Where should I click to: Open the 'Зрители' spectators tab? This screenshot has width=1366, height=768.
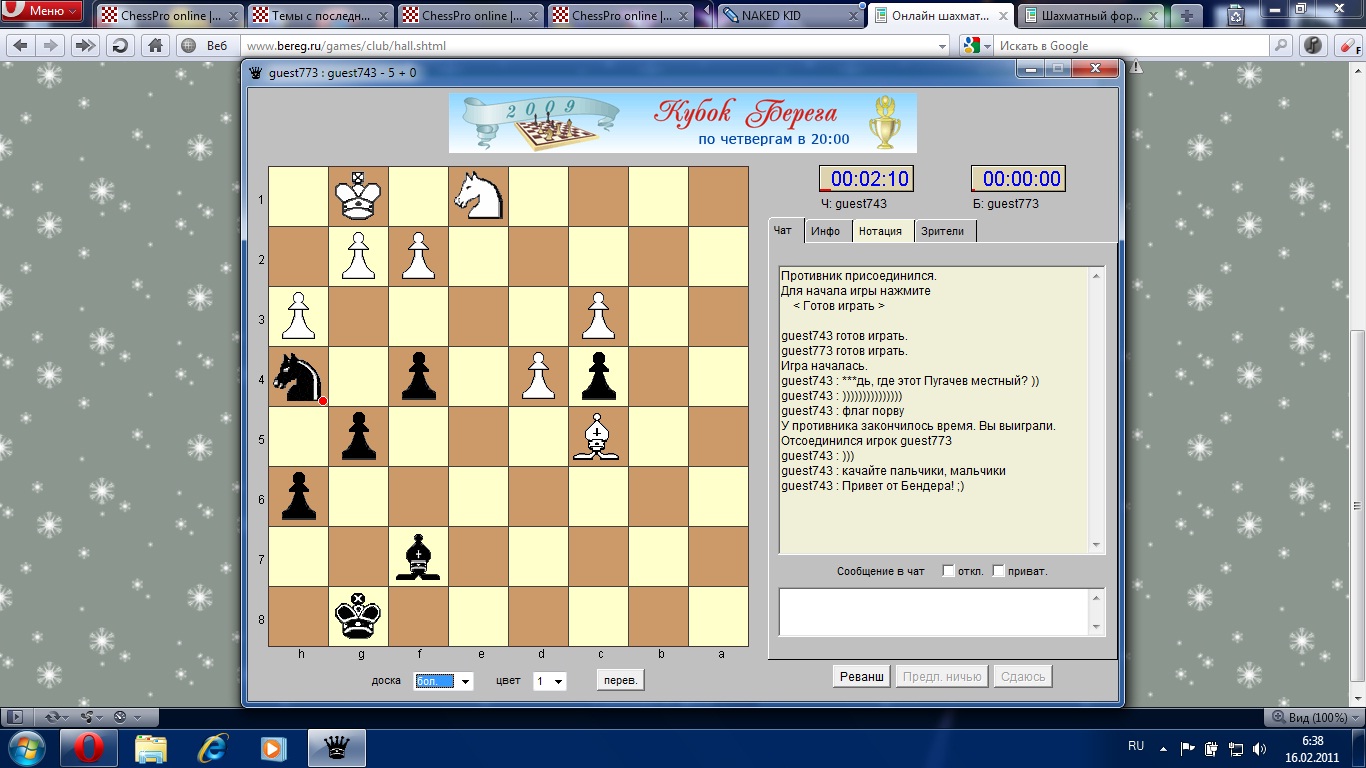click(942, 231)
